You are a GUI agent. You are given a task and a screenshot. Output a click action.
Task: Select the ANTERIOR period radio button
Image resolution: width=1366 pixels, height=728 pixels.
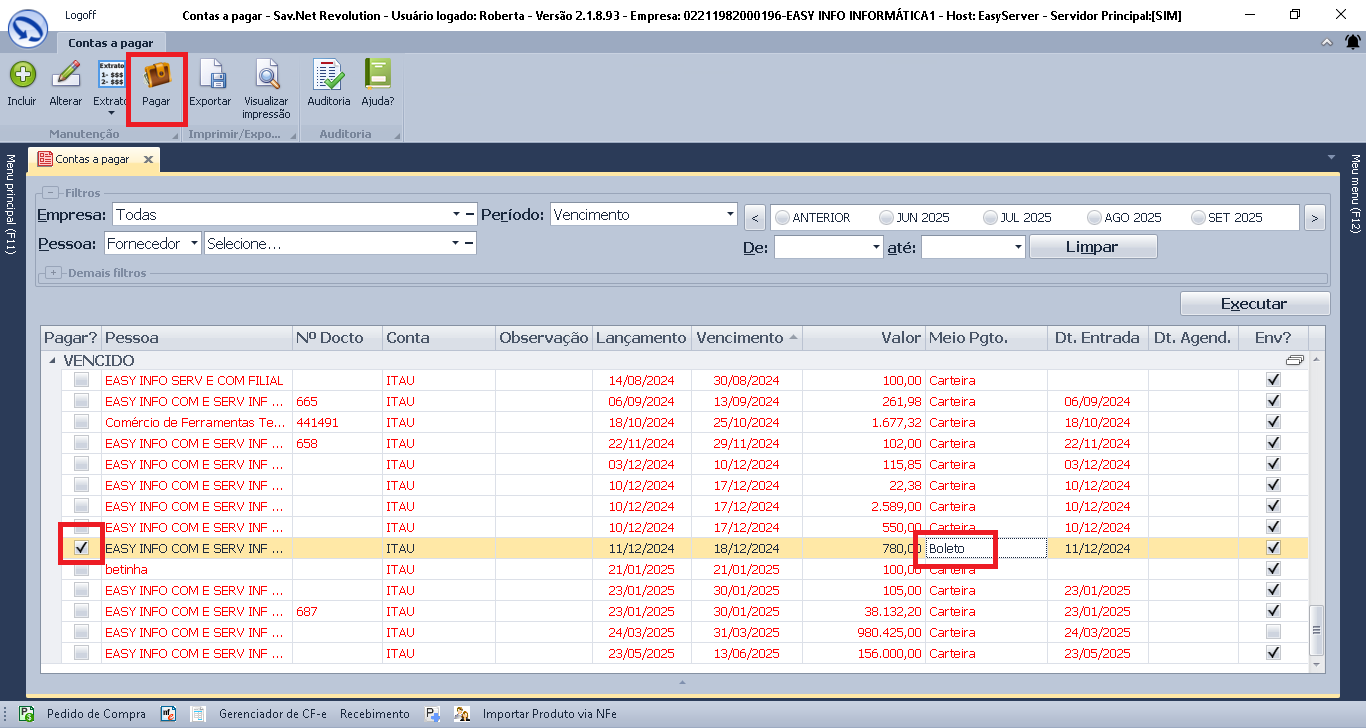point(782,217)
